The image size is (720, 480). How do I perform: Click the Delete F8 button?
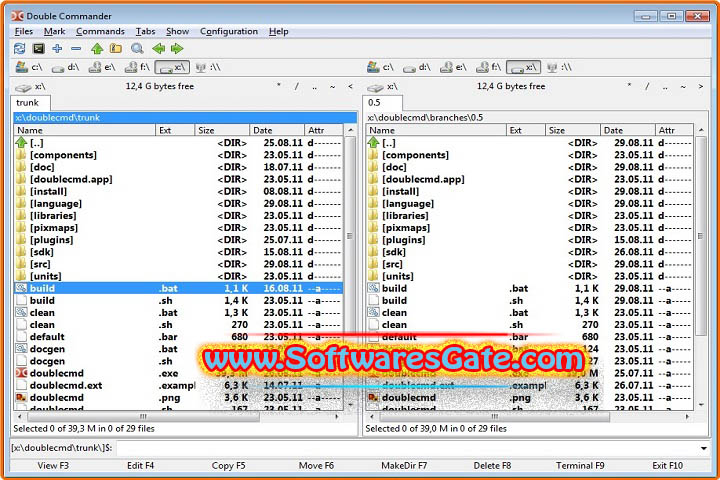tap(492, 465)
